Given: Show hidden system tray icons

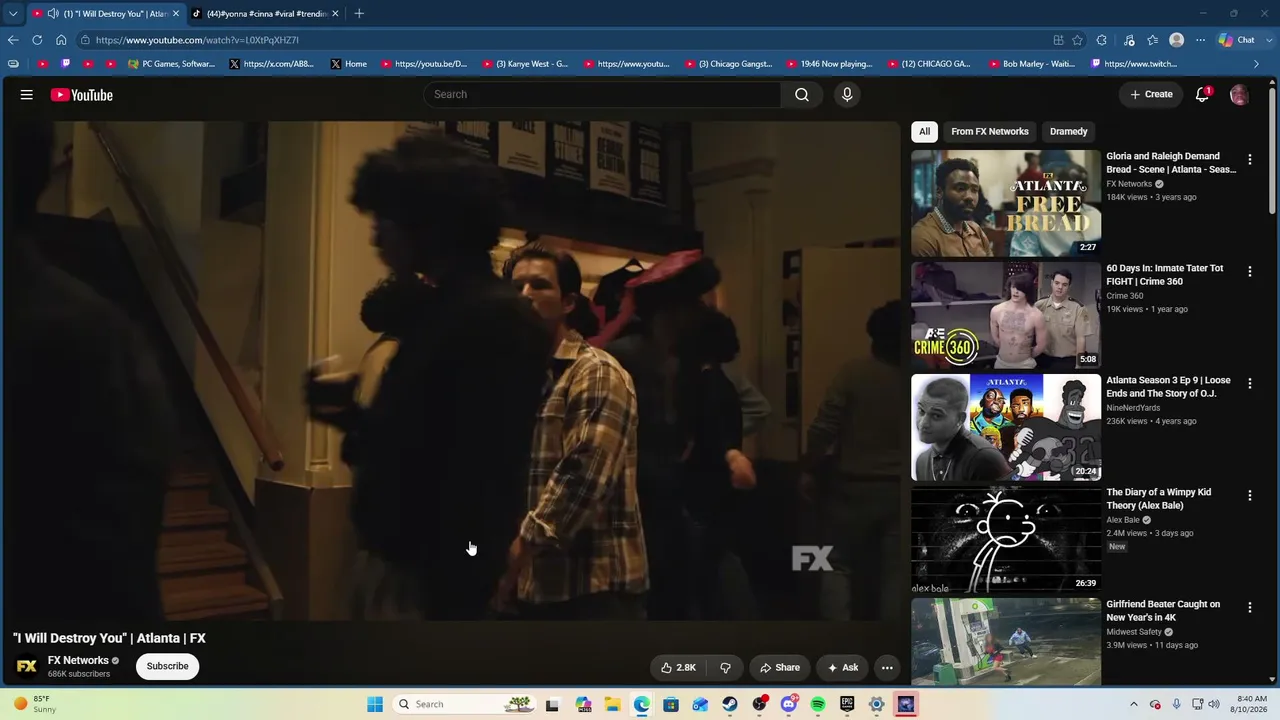Looking at the screenshot, I should [1133, 704].
